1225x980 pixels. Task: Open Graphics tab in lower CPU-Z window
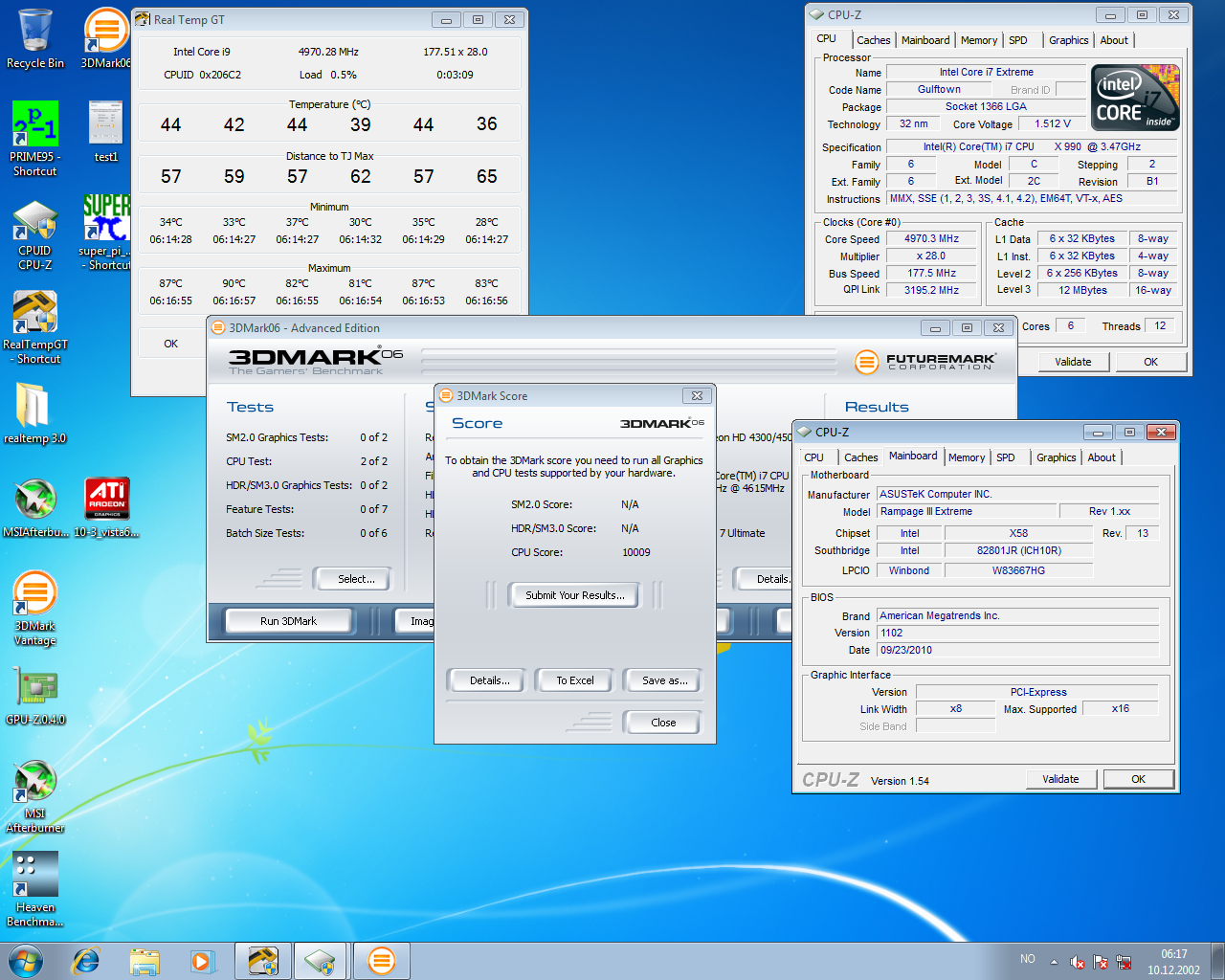click(x=1057, y=457)
